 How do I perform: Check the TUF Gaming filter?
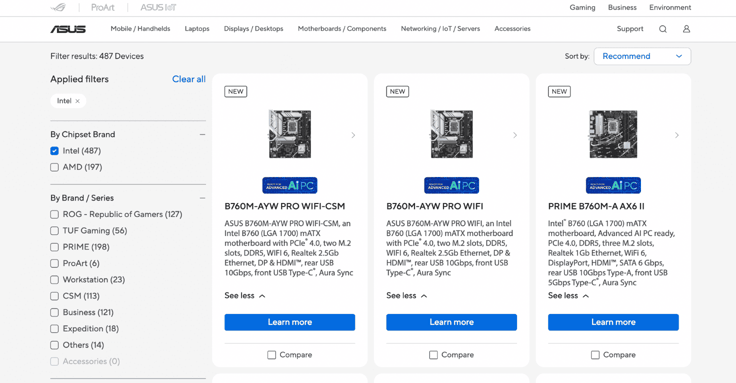54,231
